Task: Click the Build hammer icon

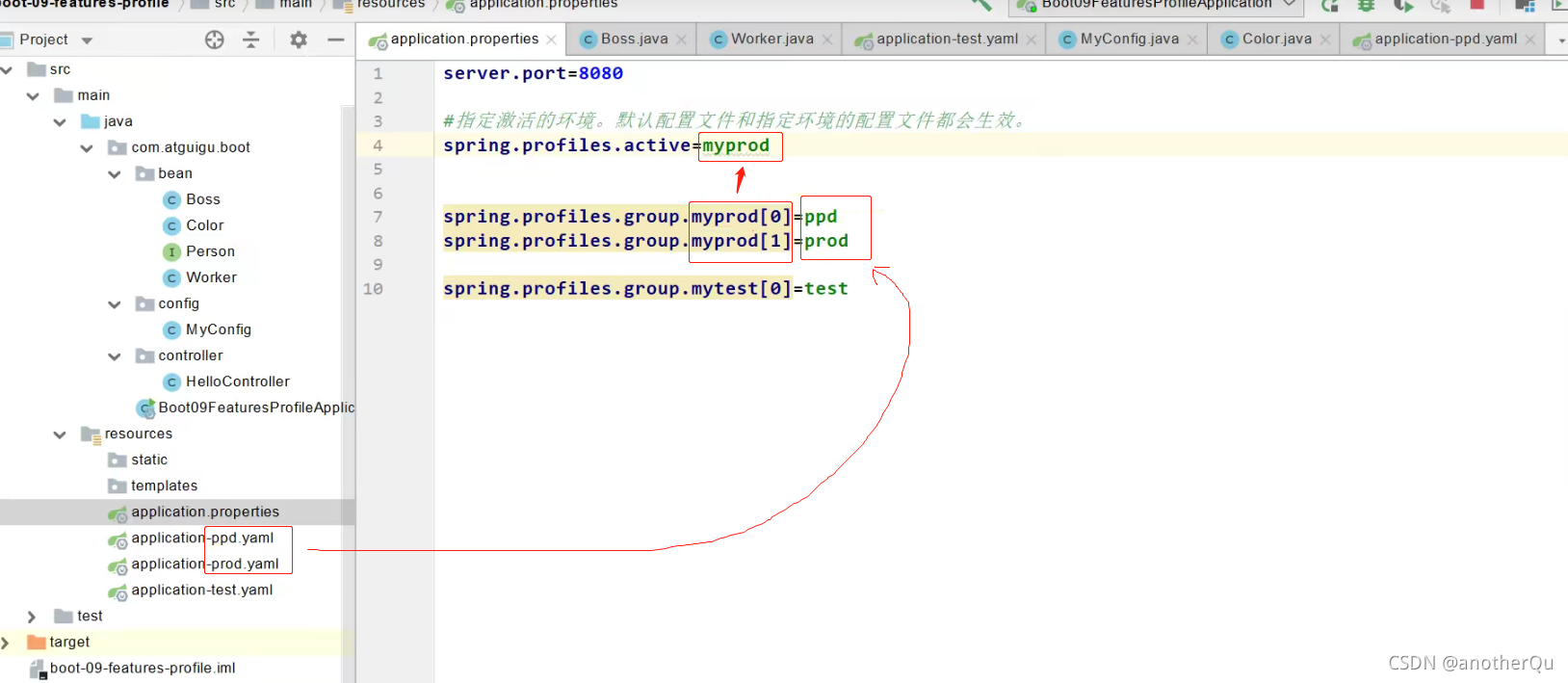Action: 981,5
